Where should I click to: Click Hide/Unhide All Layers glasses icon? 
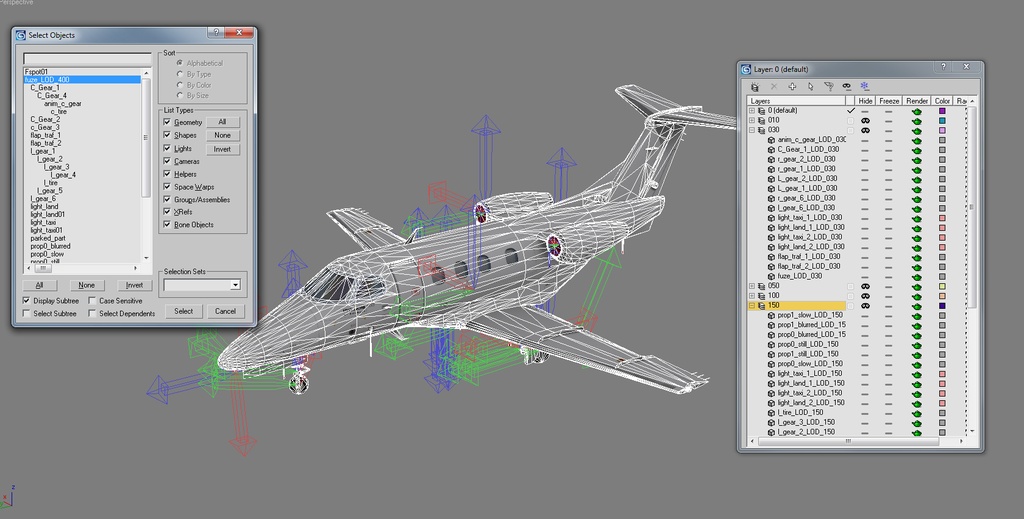pos(846,87)
